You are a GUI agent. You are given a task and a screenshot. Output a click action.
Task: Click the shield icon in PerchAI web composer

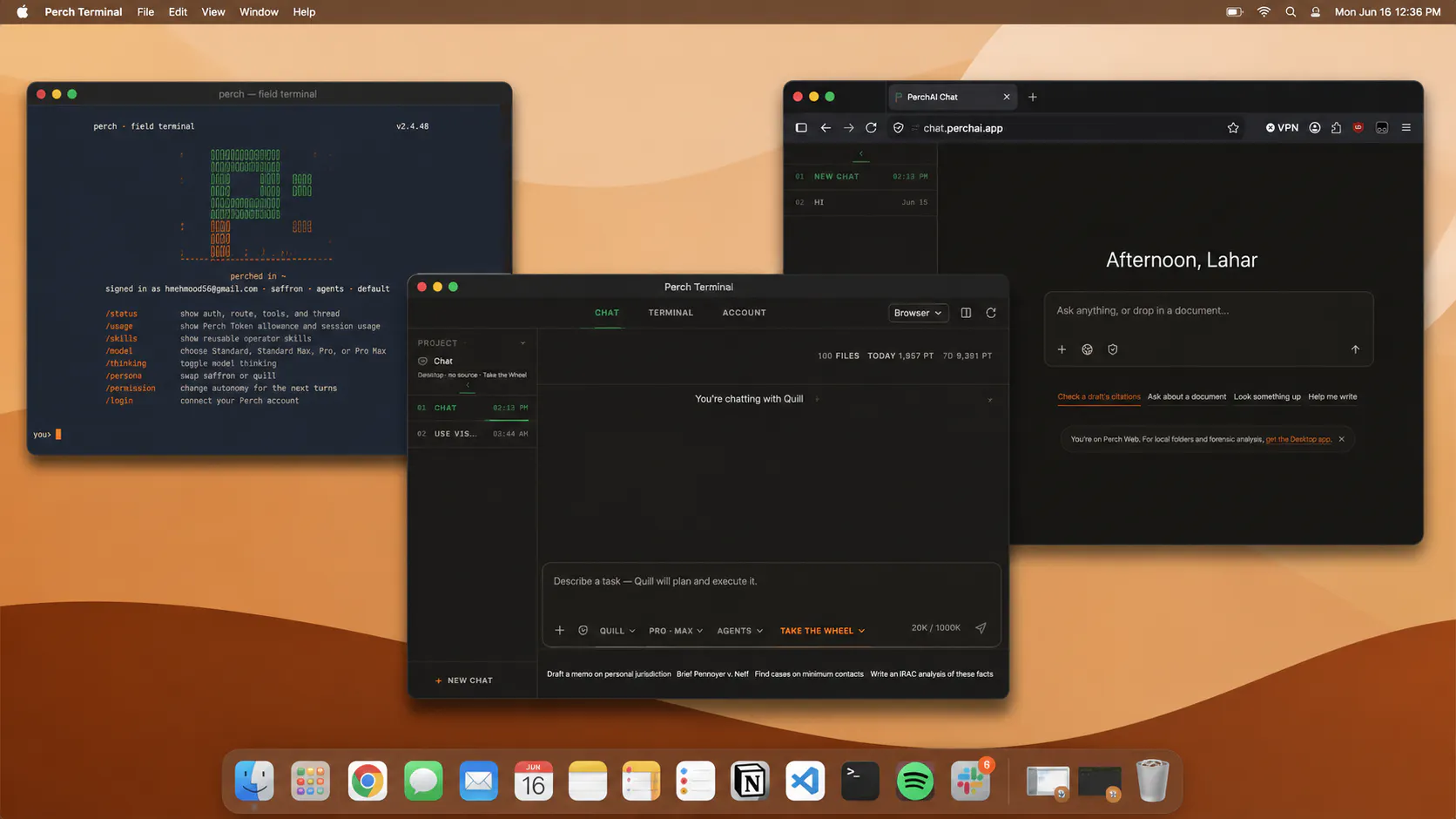click(x=1112, y=349)
